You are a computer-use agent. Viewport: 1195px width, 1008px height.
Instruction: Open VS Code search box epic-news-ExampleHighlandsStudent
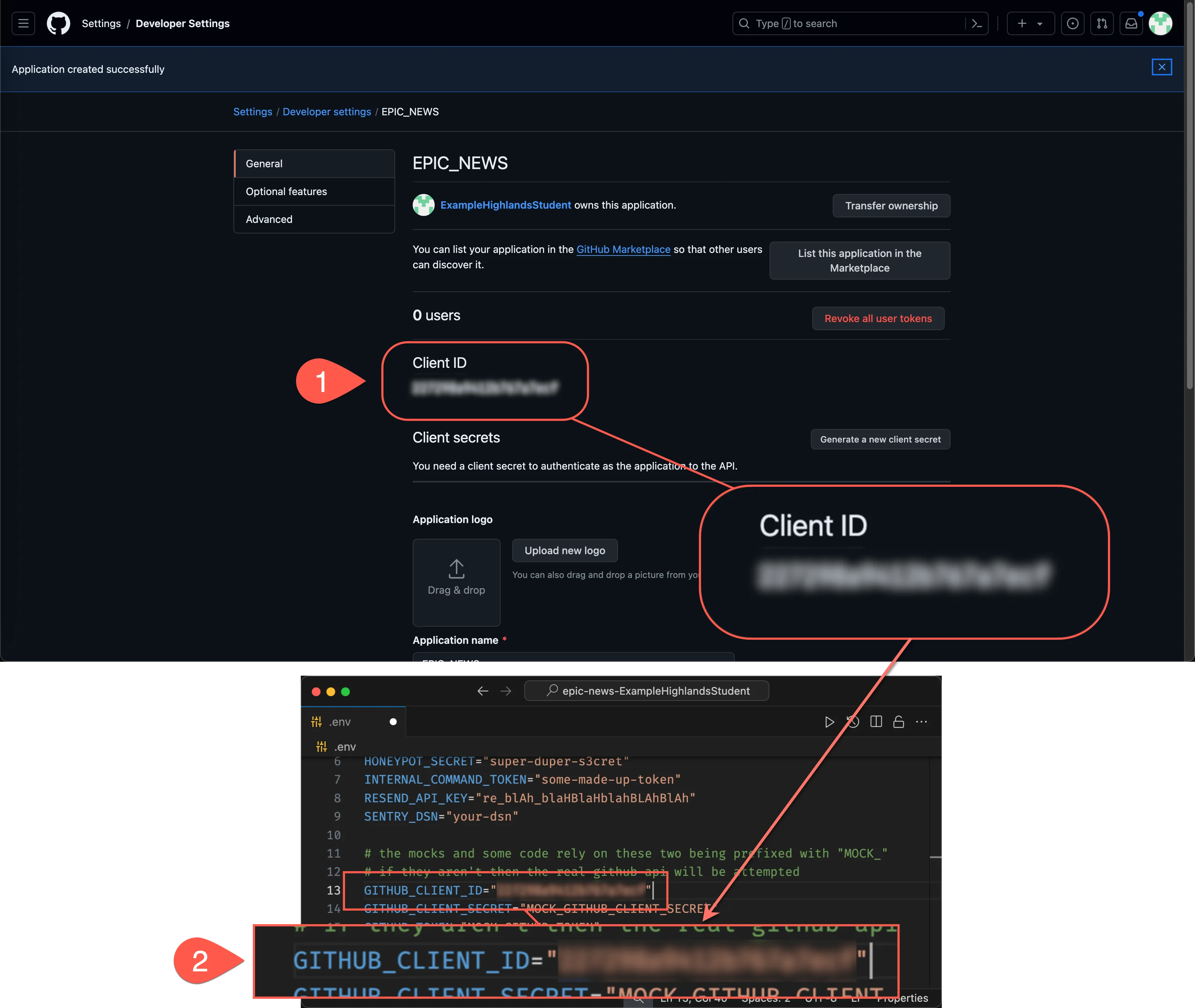(647, 691)
